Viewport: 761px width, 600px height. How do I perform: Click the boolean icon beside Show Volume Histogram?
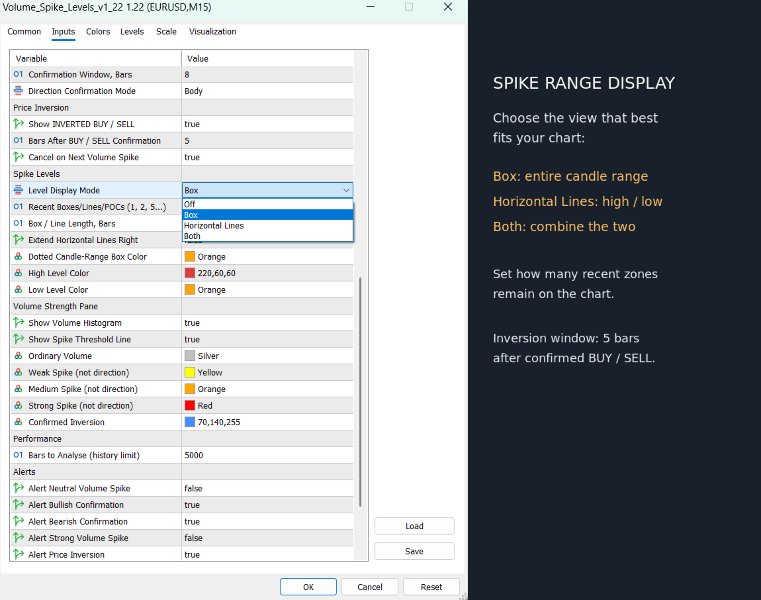click(x=18, y=323)
